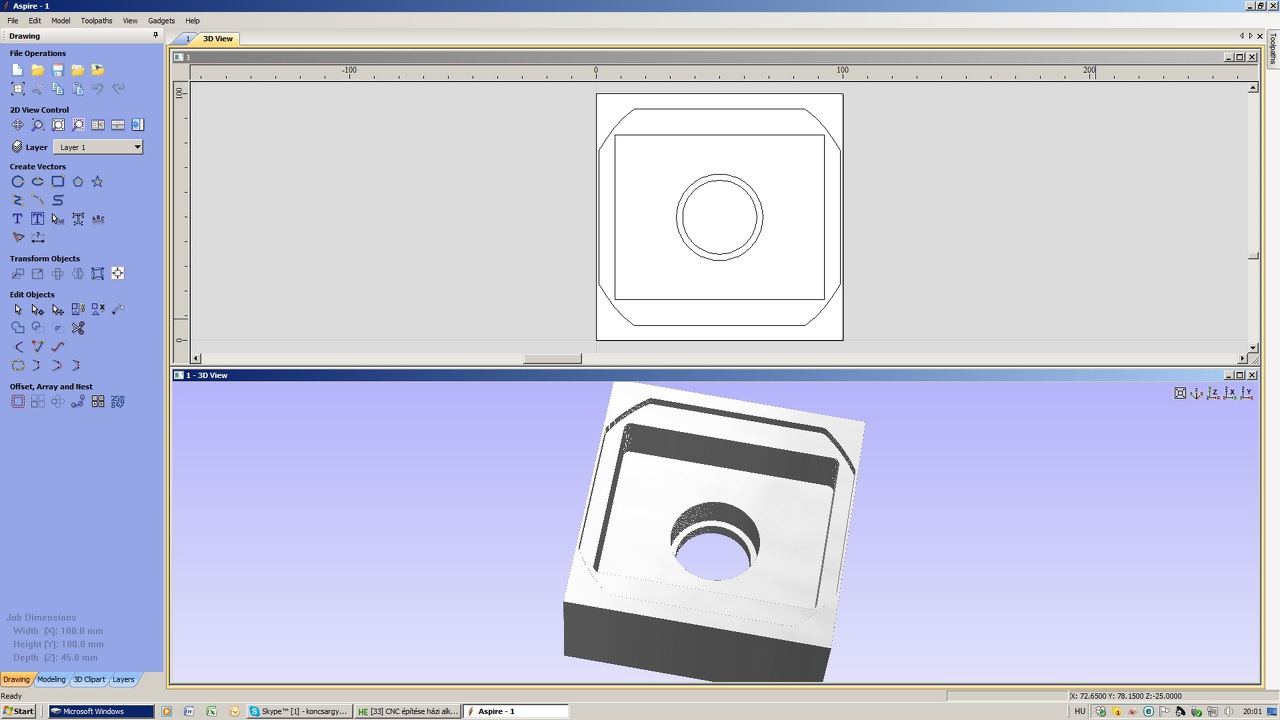Paste objects from clipboard
1280x720 pixels.
click(x=78, y=89)
